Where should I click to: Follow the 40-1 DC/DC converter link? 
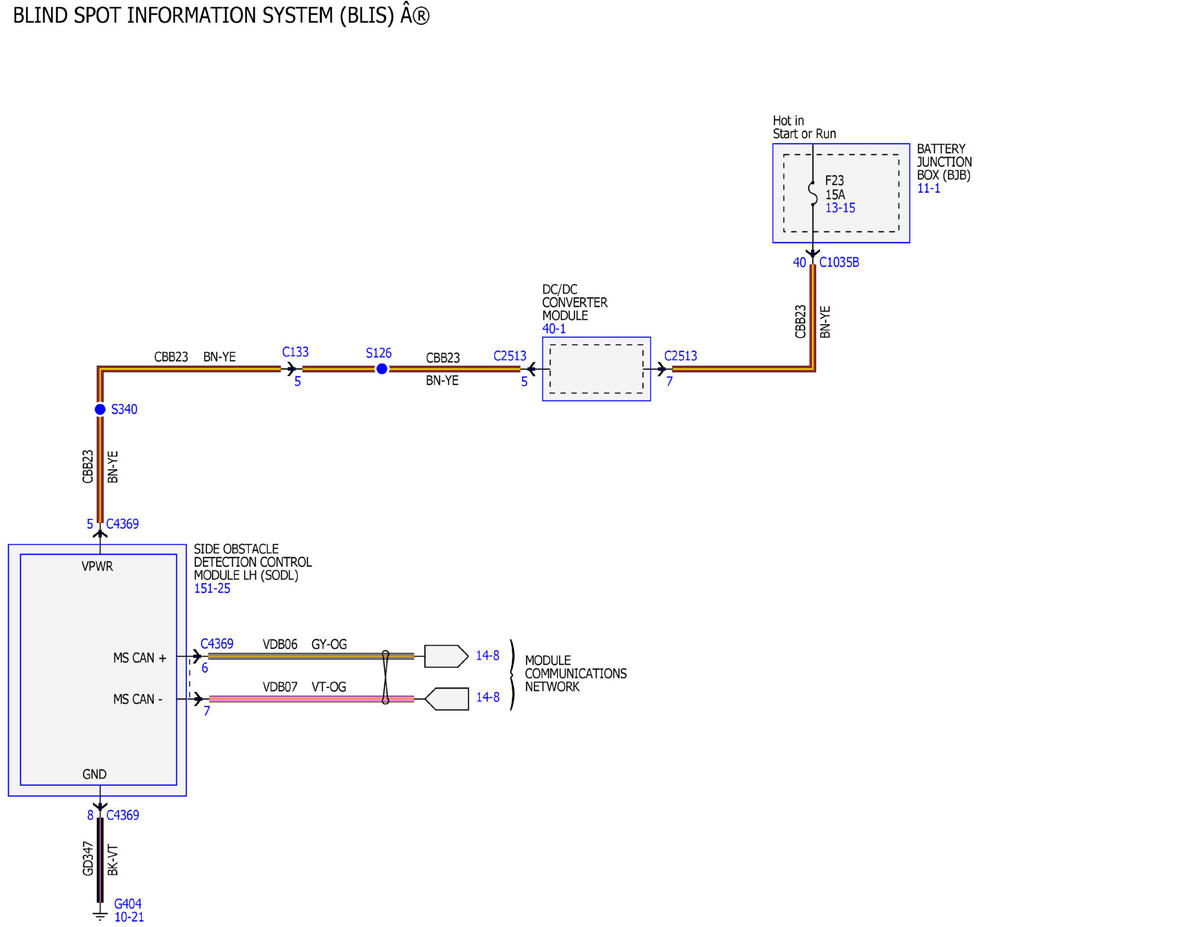[x=554, y=328]
